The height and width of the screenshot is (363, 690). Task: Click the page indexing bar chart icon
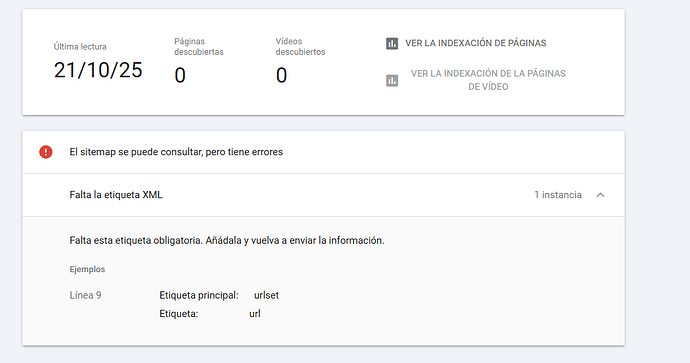point(392,43)
